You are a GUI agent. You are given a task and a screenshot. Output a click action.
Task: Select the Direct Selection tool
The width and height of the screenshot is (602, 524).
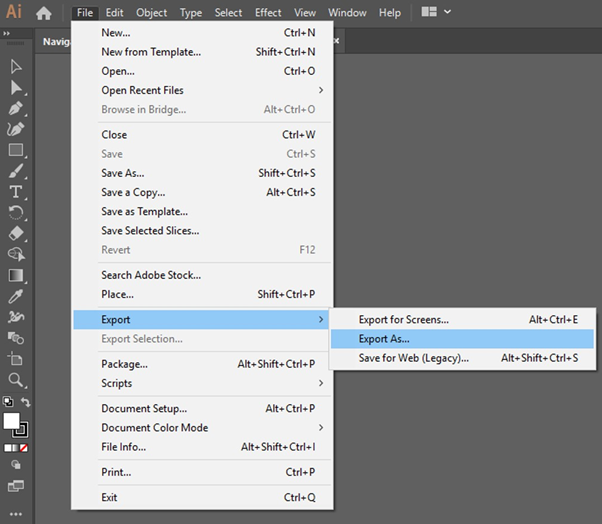click(x=16, y=88)
